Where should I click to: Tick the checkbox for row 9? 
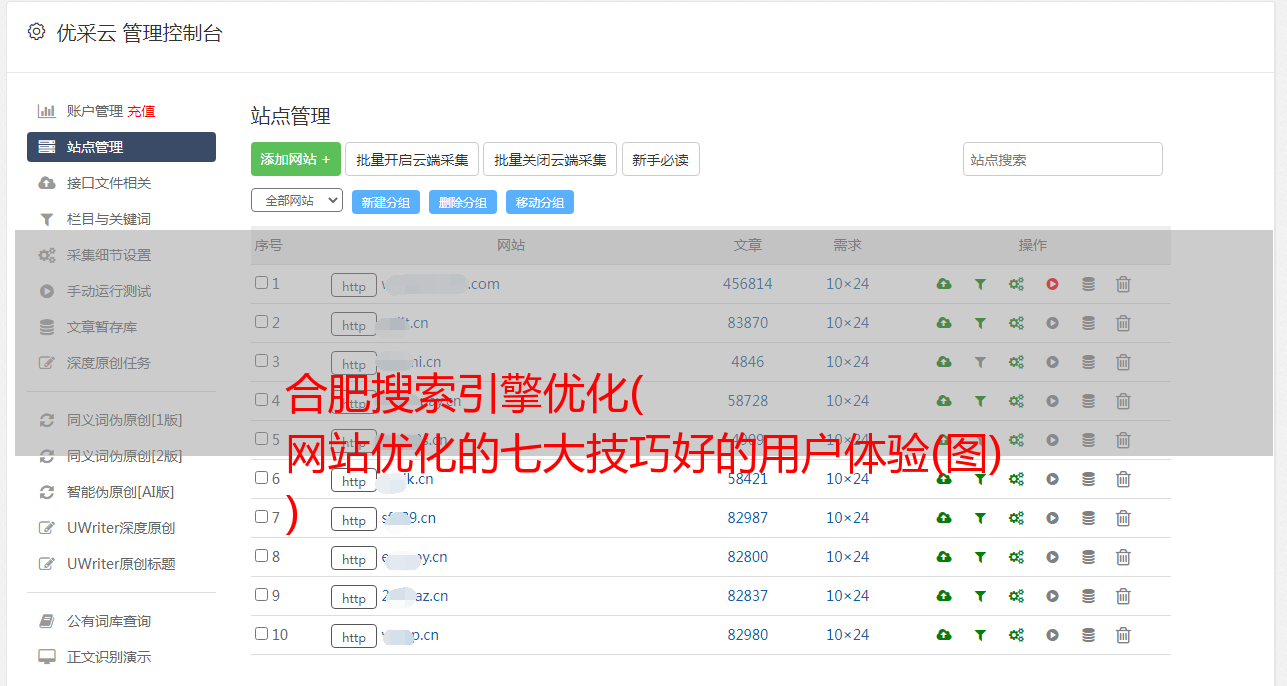click(261, 595)
